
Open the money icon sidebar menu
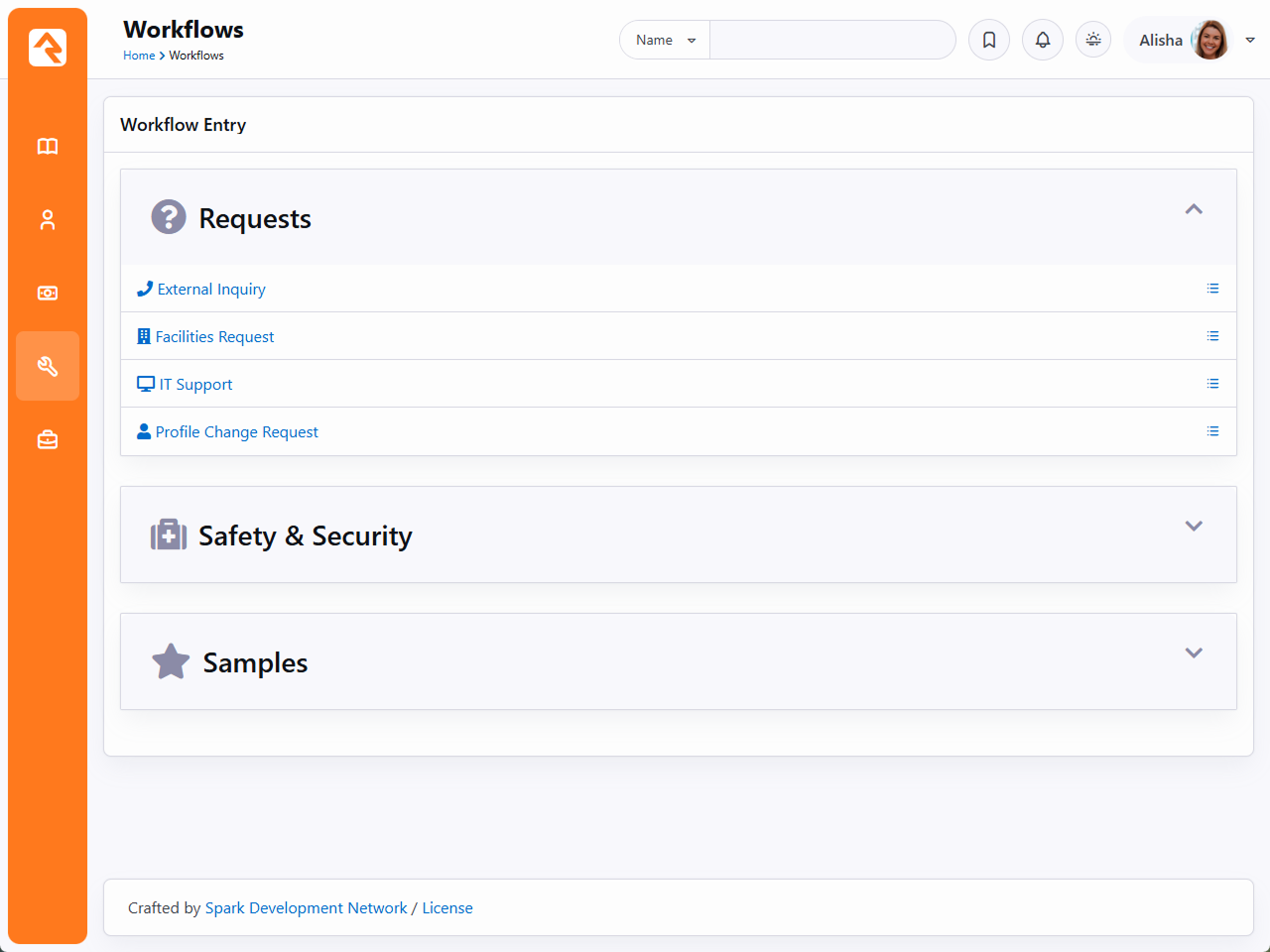click(48, 294)
